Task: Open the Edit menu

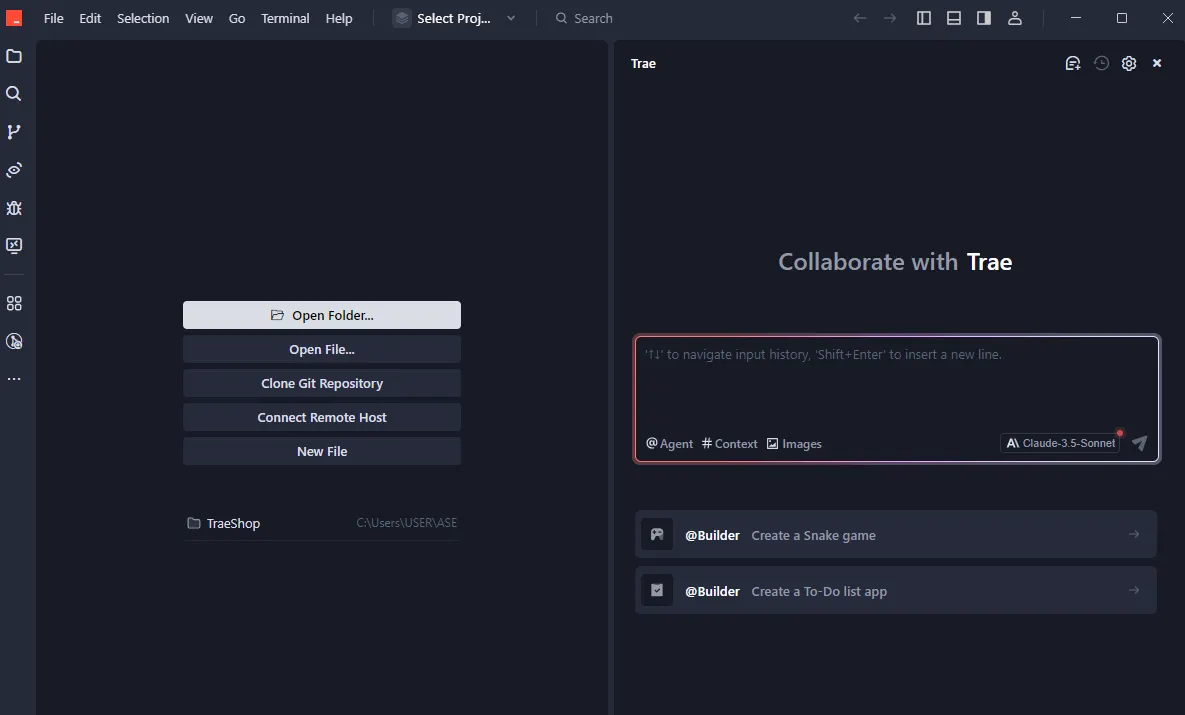Action: [90, 18]
